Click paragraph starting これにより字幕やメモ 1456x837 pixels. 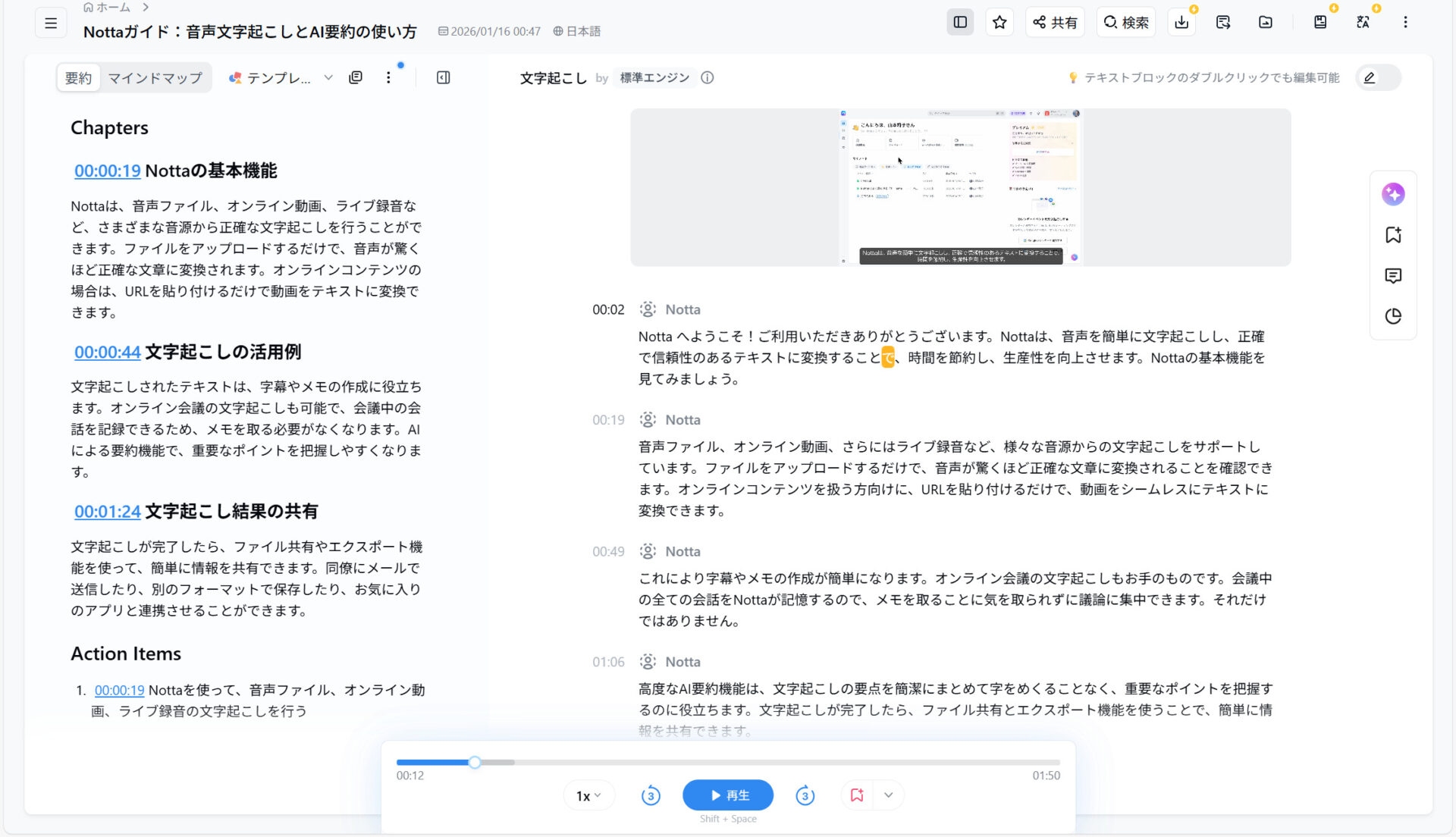tap(955, 599)
